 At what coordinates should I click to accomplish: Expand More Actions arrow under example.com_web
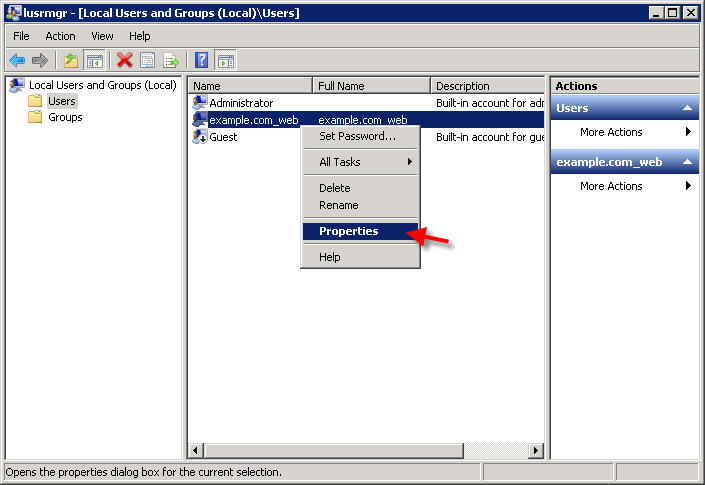[688, 186]
